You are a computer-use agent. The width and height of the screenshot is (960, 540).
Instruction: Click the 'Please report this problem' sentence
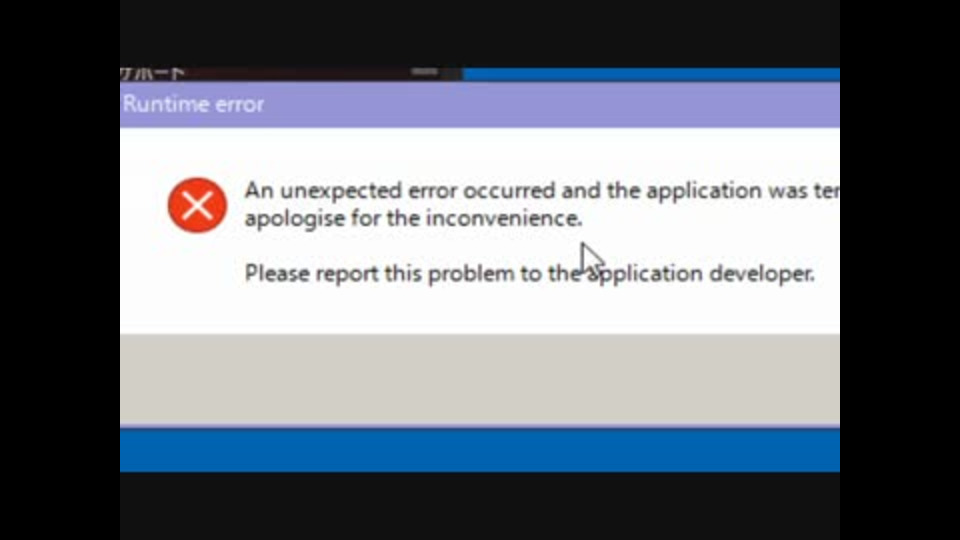pyautogui.click(x=530, y=273)
